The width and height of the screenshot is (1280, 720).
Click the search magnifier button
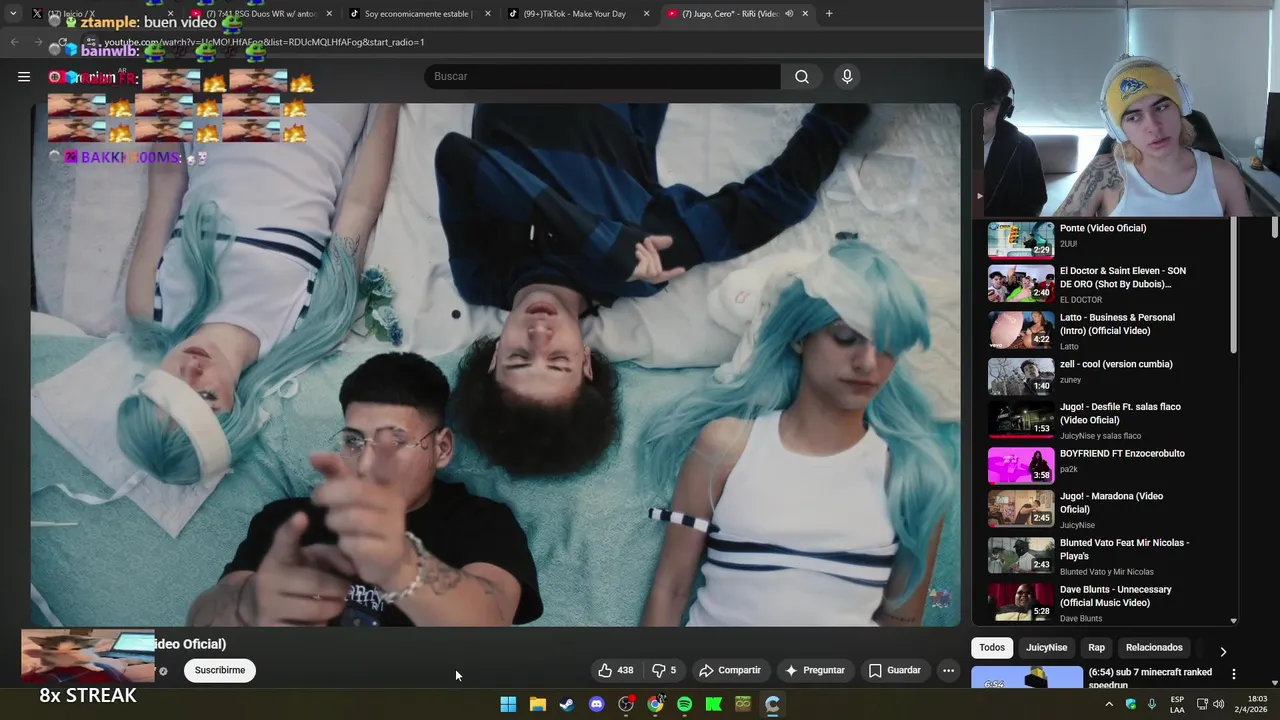pyautogui.click(x=802, y=76)
